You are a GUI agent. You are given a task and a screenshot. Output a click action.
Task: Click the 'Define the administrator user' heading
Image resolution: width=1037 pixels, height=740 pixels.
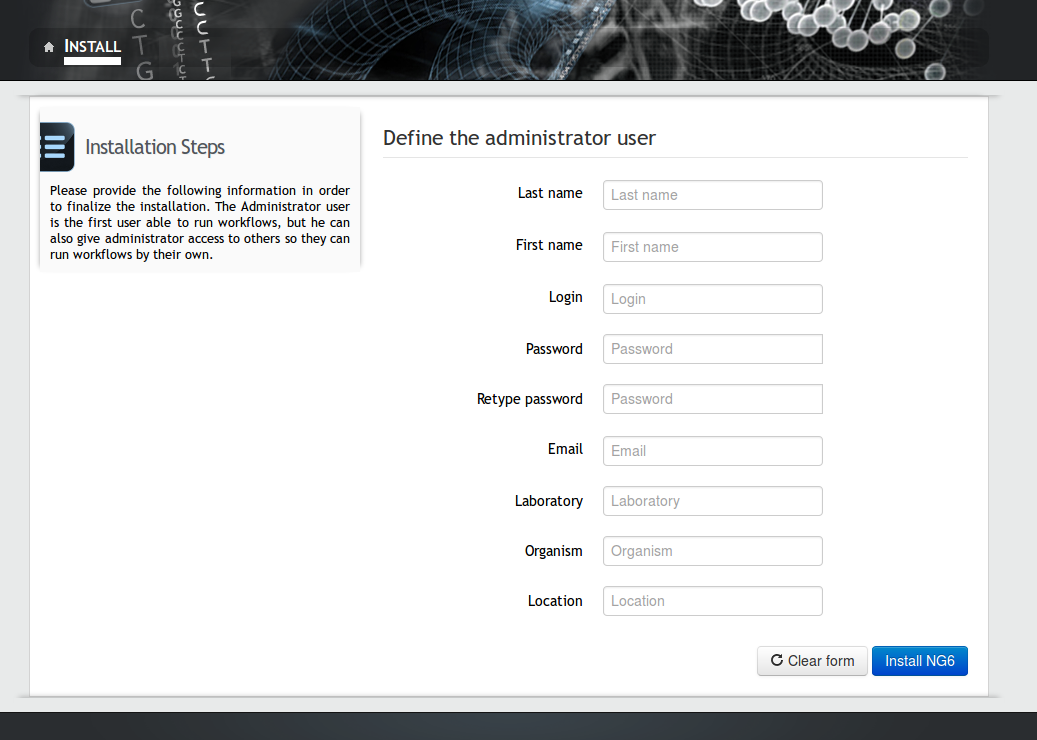click(x=519, y=138)
